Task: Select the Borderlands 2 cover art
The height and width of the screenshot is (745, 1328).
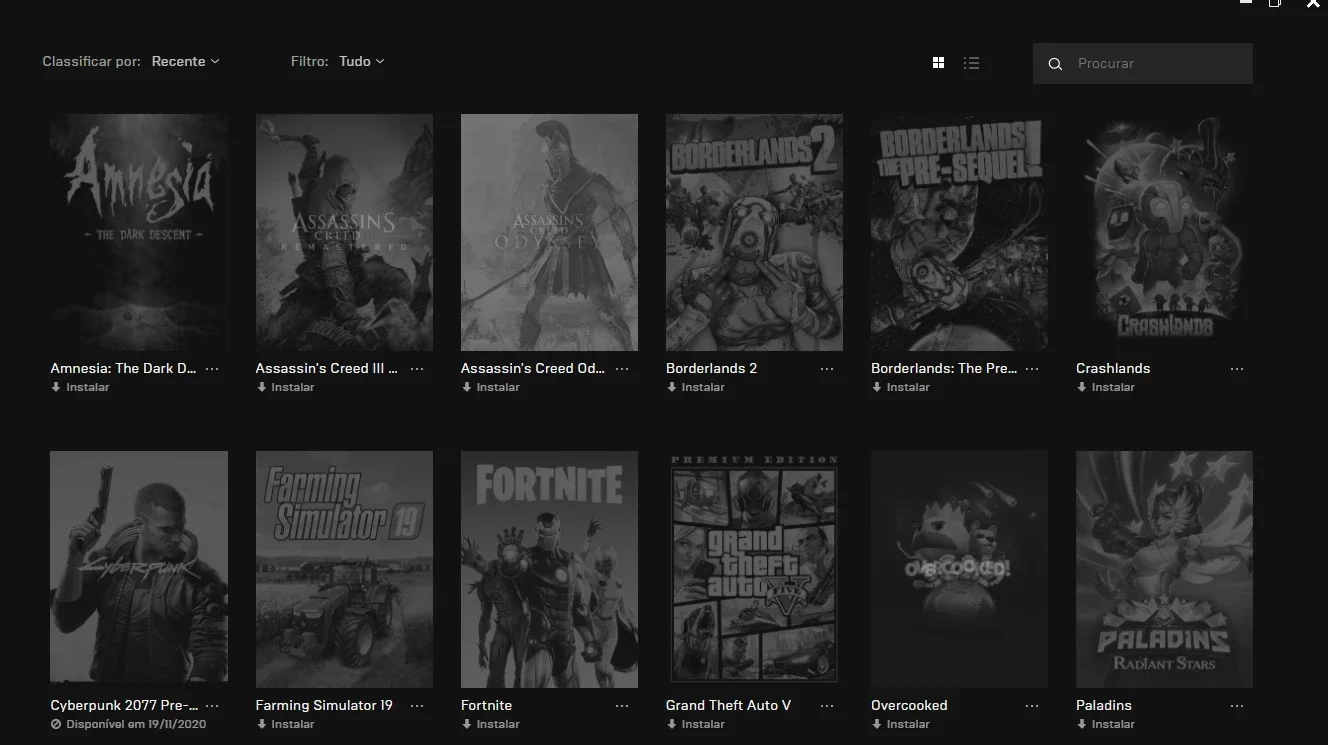Action: (x=754, y=232)
